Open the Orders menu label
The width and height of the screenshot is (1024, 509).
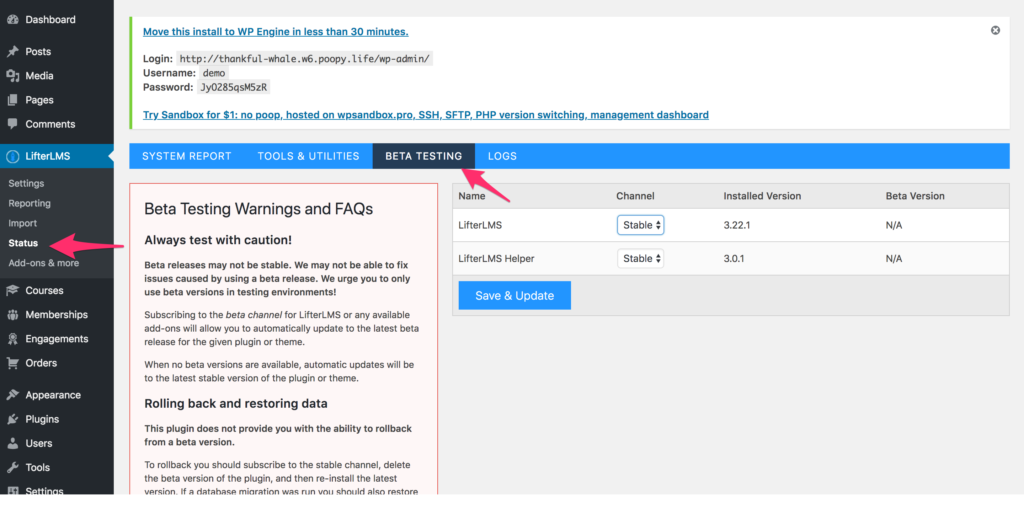tap(41, 363)
